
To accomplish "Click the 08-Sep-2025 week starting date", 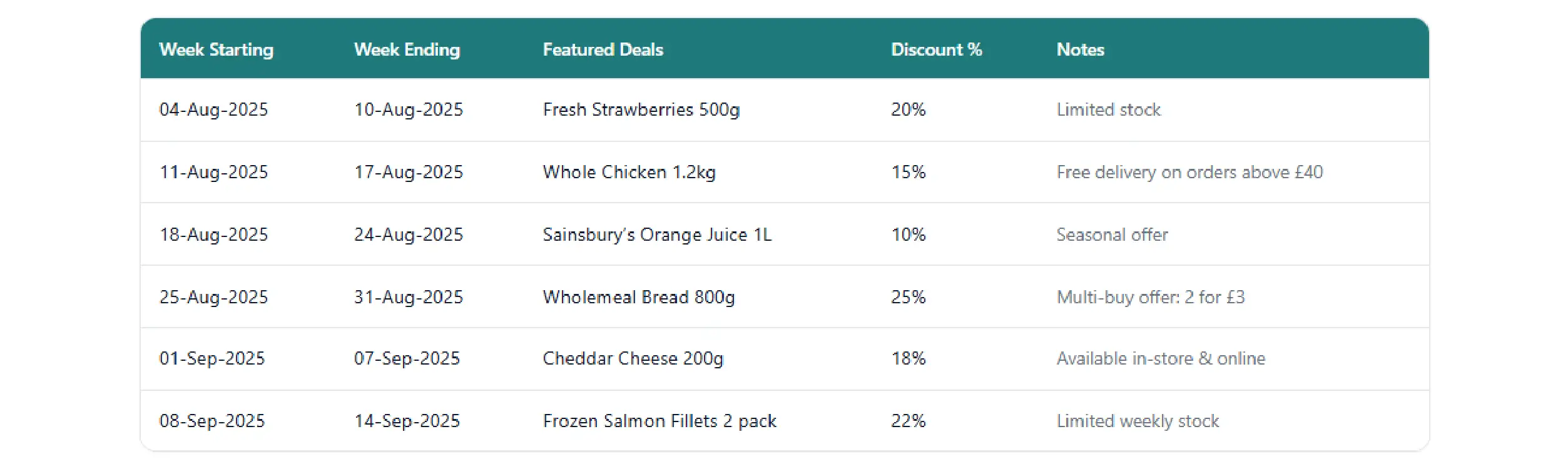I will [211, 421].
